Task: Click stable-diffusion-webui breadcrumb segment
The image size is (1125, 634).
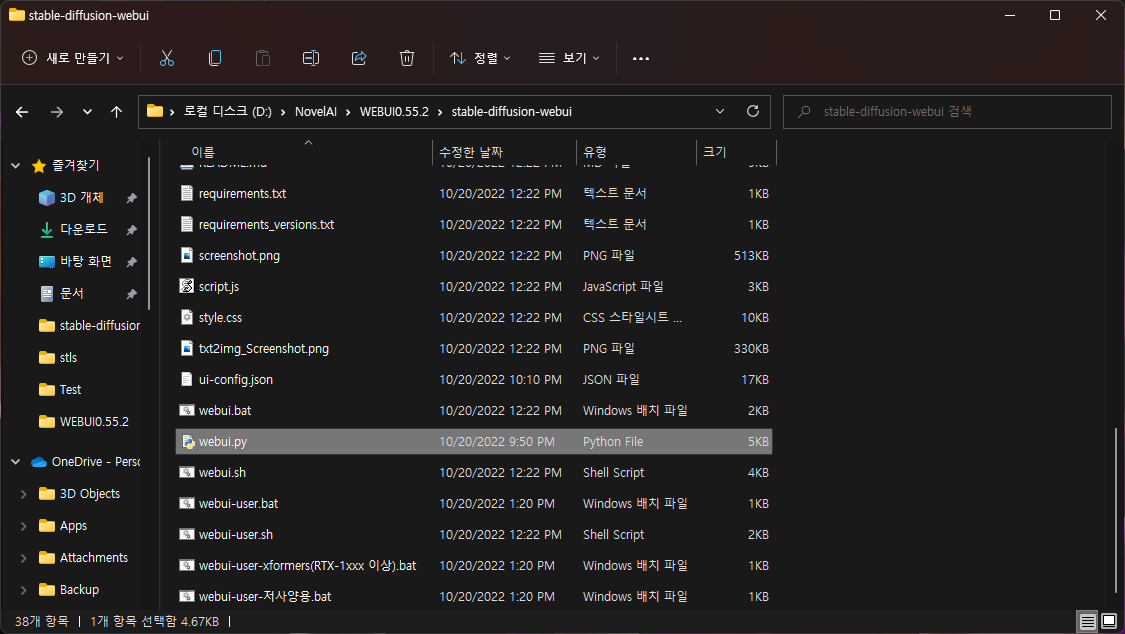Action: (512, 111)
